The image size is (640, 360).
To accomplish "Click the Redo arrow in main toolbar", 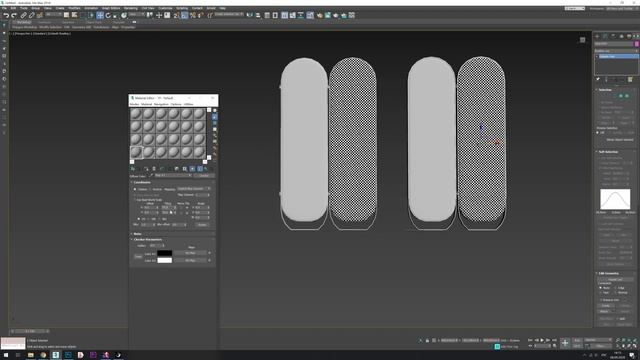I will pos(14,15).
